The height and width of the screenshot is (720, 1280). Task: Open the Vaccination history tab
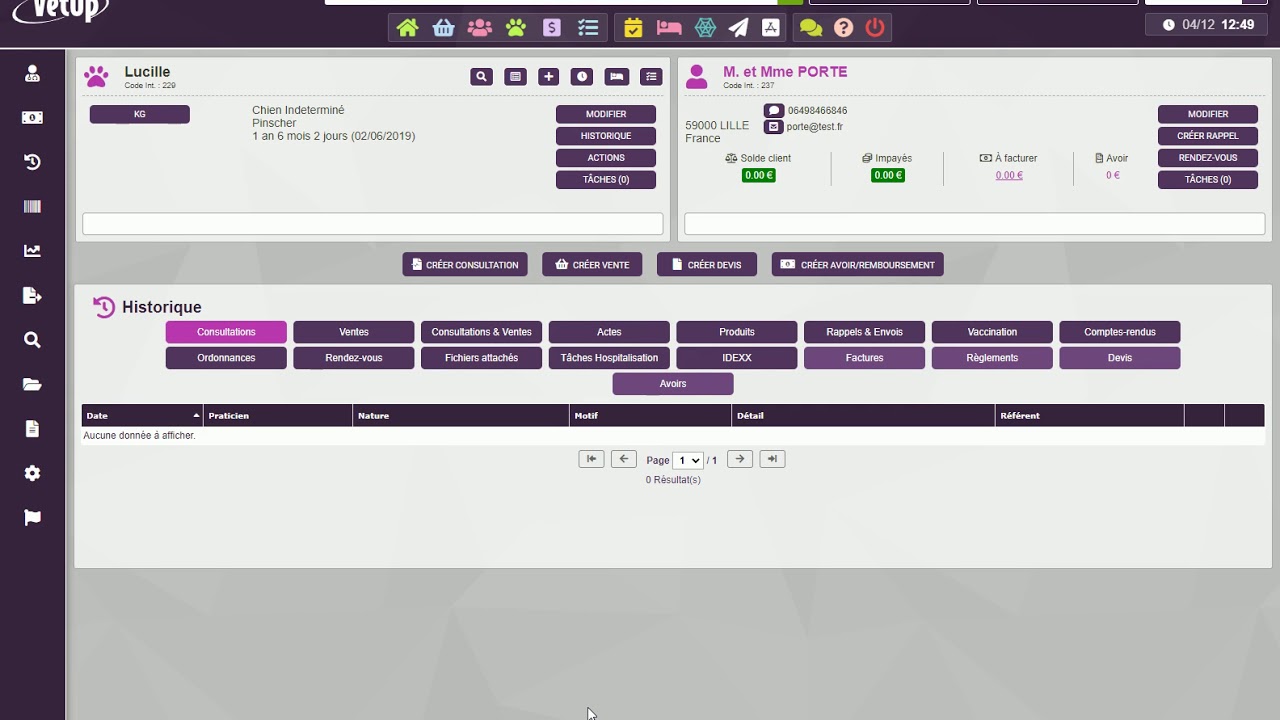pos(991,331)
